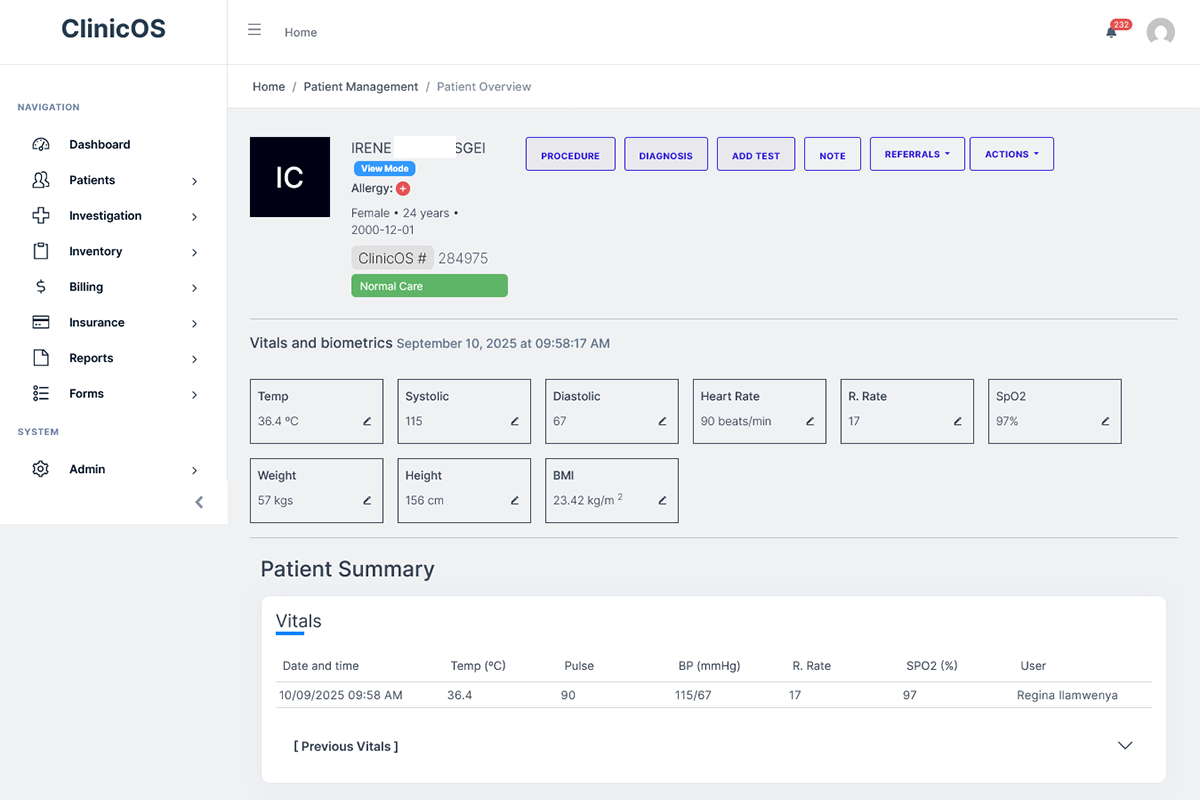Click the Insurance sidebar icon
Viewport: 1200px width, 800px height.
click(x=40, y=322)
